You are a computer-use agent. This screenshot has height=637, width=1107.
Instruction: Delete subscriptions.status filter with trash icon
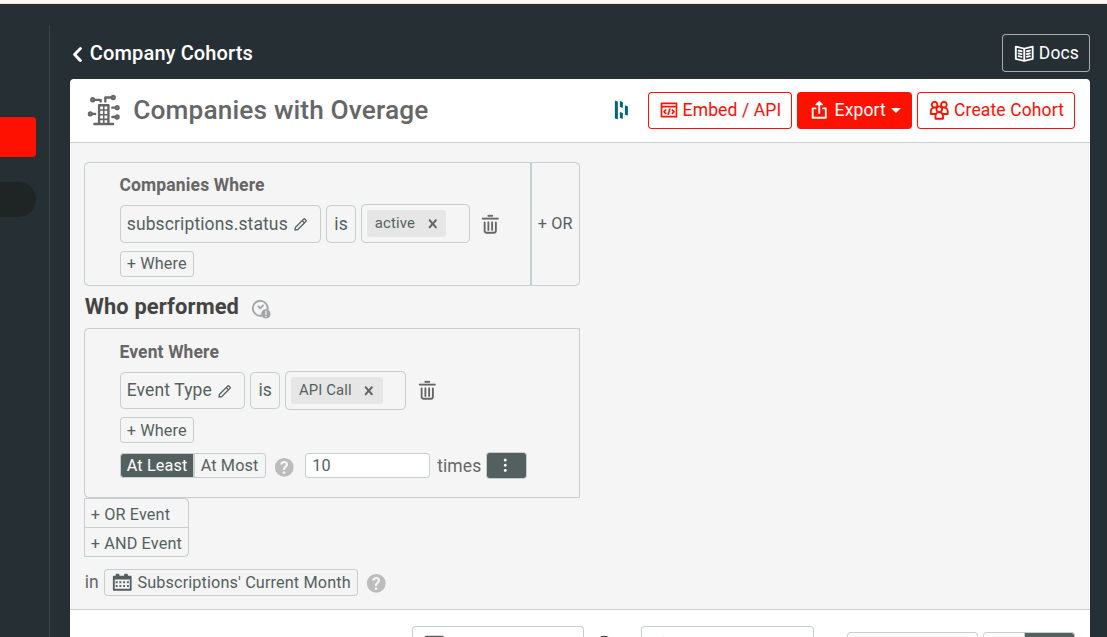coord(489,224)
